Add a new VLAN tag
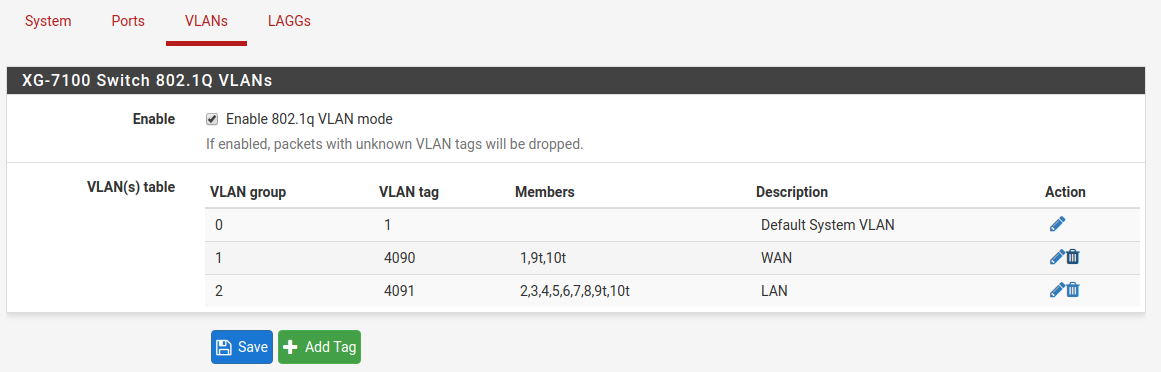Screen dimensions: 1161x372 tap(319, 348)
